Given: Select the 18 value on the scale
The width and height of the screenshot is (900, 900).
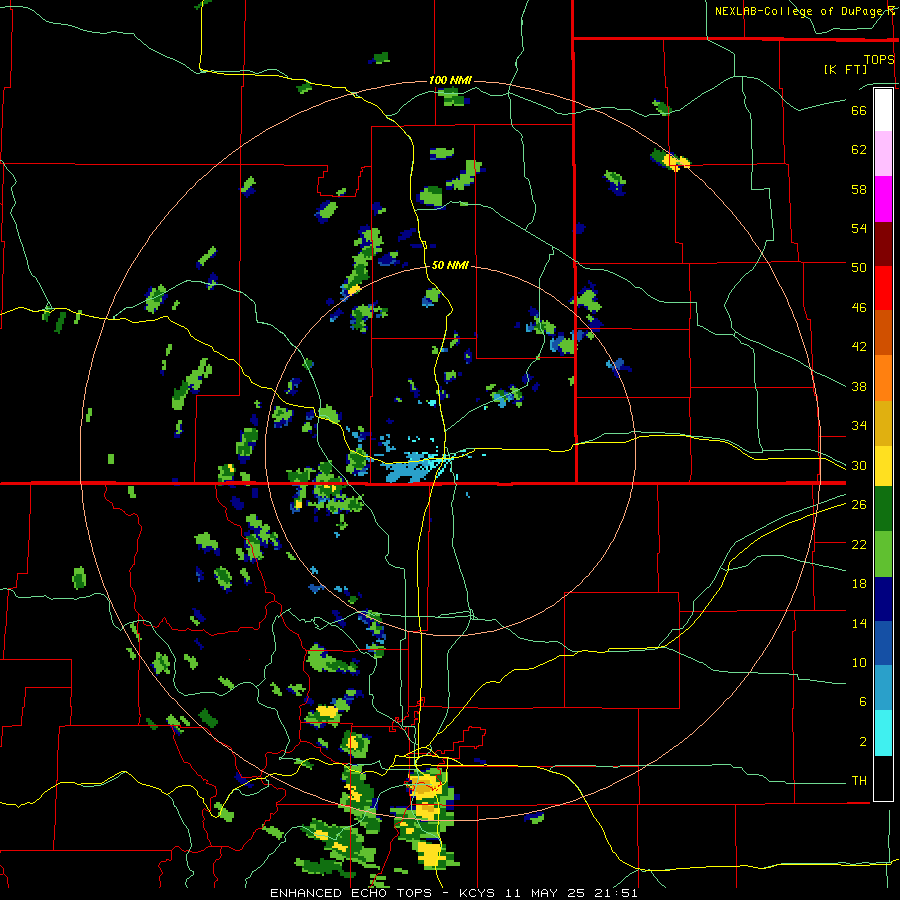Looking at the screenshot, I should [x=859, y=584].
